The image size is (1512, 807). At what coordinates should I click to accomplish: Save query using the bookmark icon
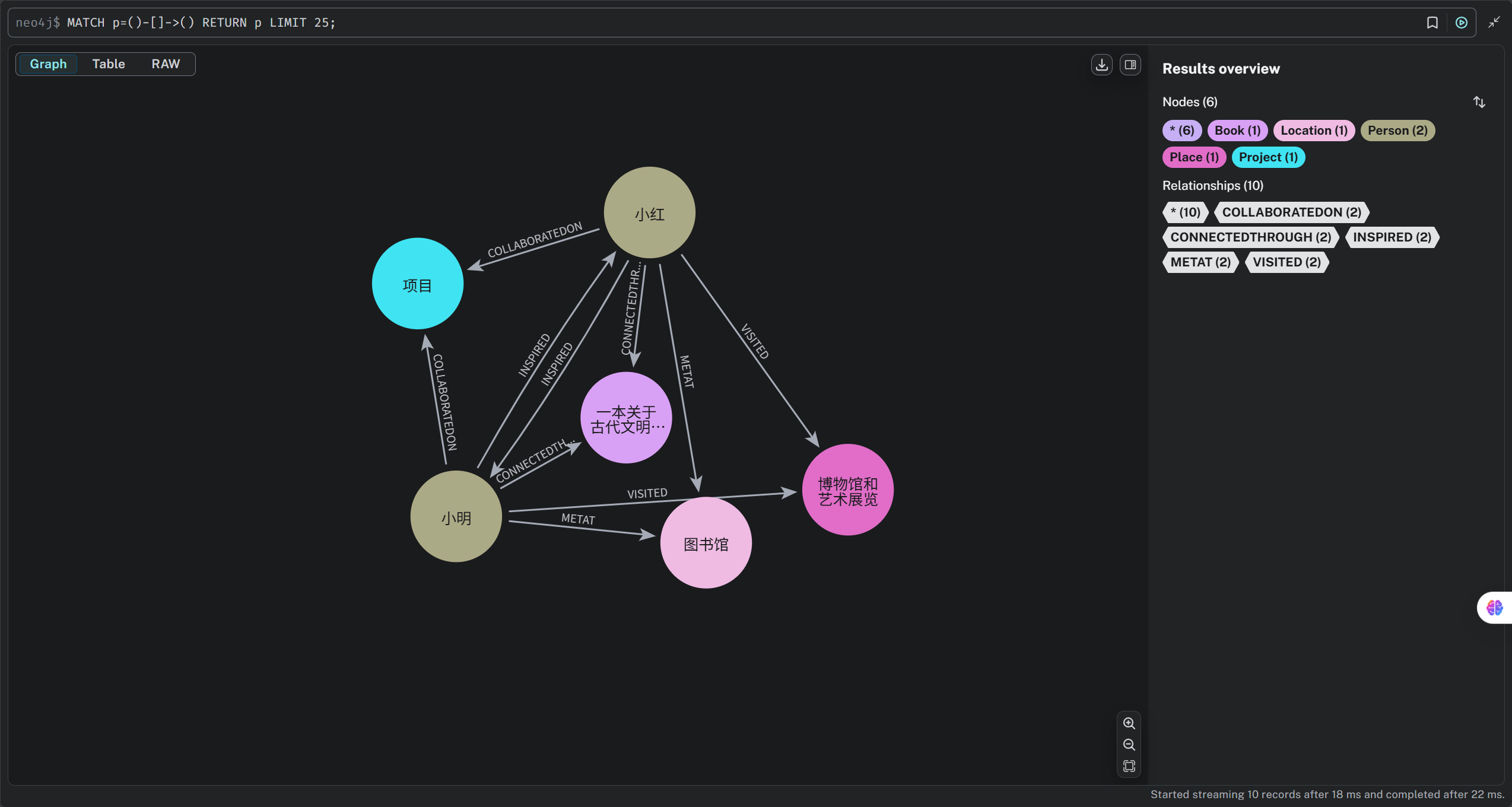click(x=1432, y=23)
